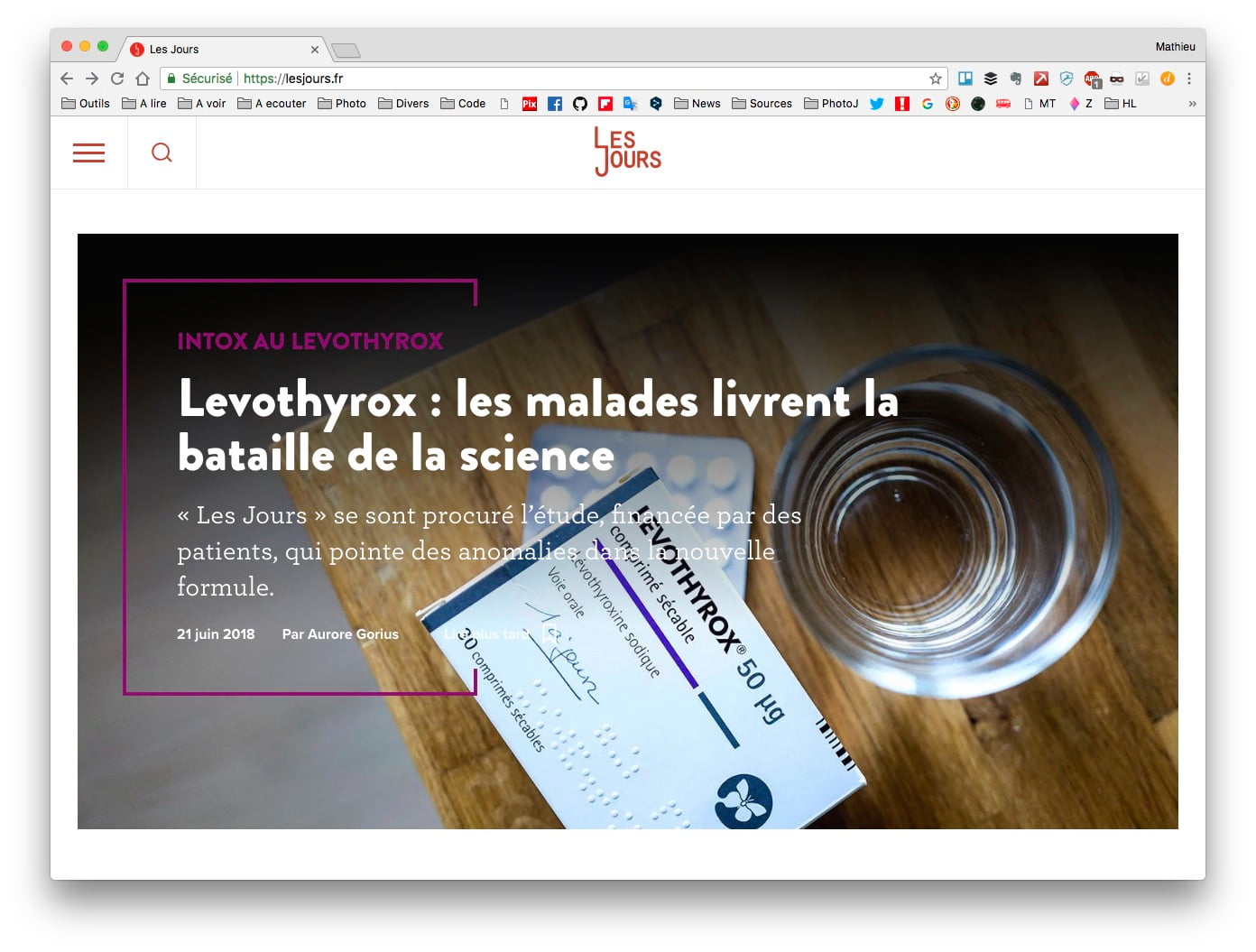Screen dimensions: 1256x952
Task: Open the red exclamation mark bookmark
Action: click(902, 104)
